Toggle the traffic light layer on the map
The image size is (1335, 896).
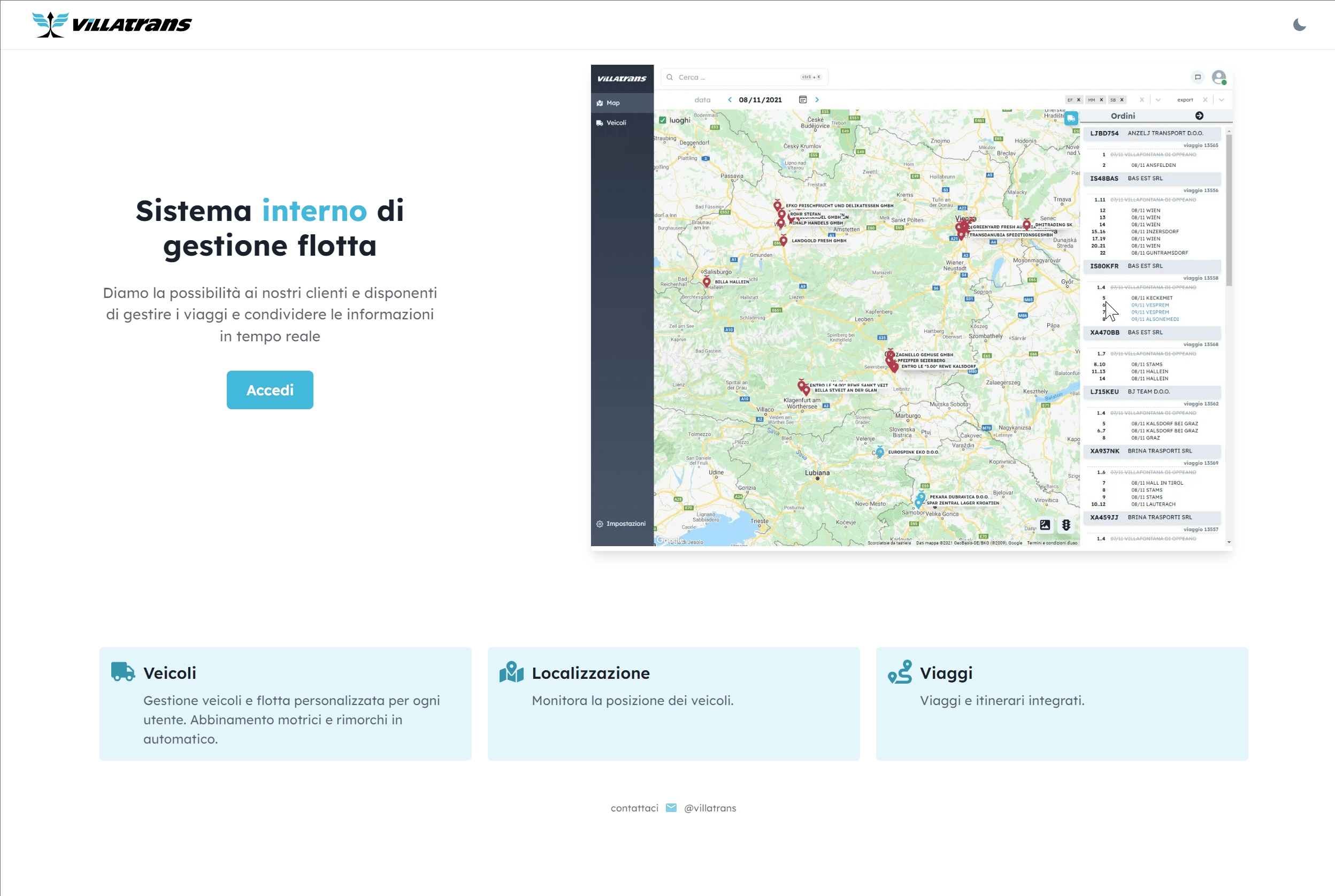pyautogui.click(x=1066, y=525)
